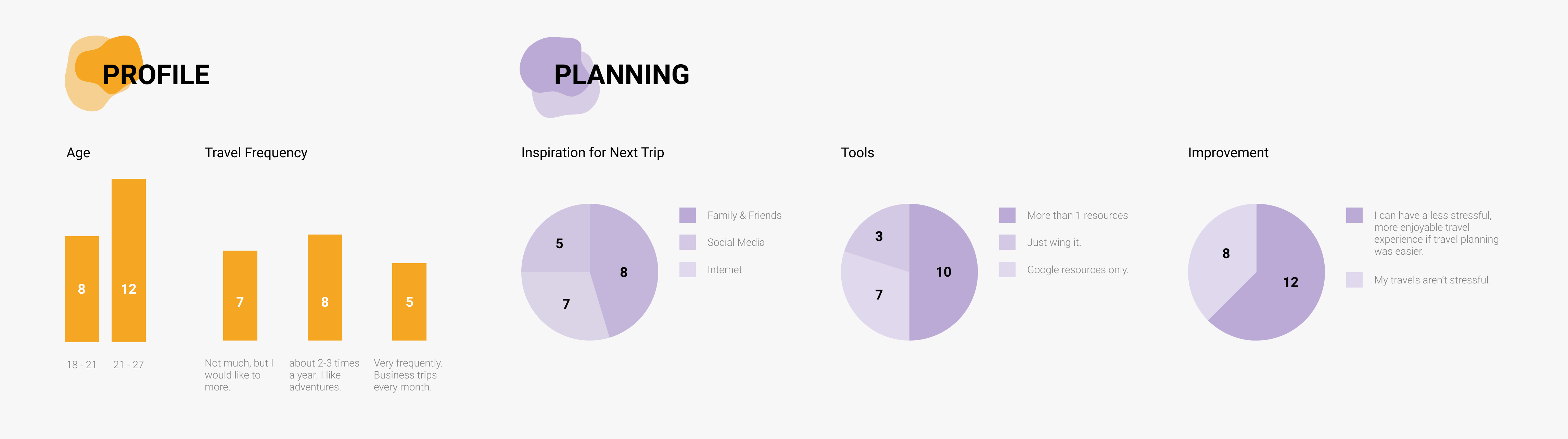This screenshot has width=1568, height=439.
Task: Select the travel frequency bar showing 7
Action: point(240,295)
